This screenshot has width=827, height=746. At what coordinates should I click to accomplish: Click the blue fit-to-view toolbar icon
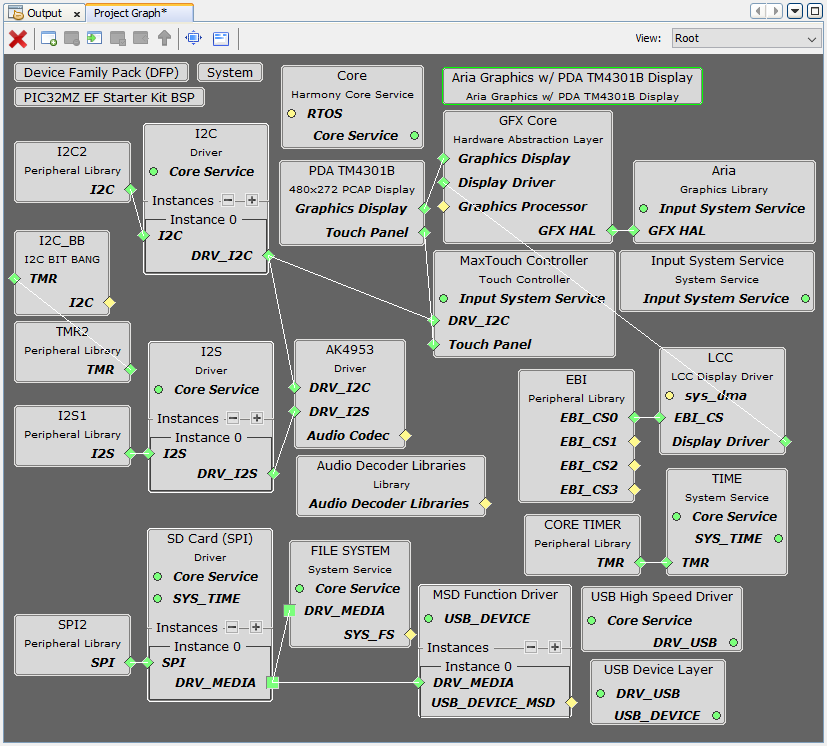tap(193, 39)
